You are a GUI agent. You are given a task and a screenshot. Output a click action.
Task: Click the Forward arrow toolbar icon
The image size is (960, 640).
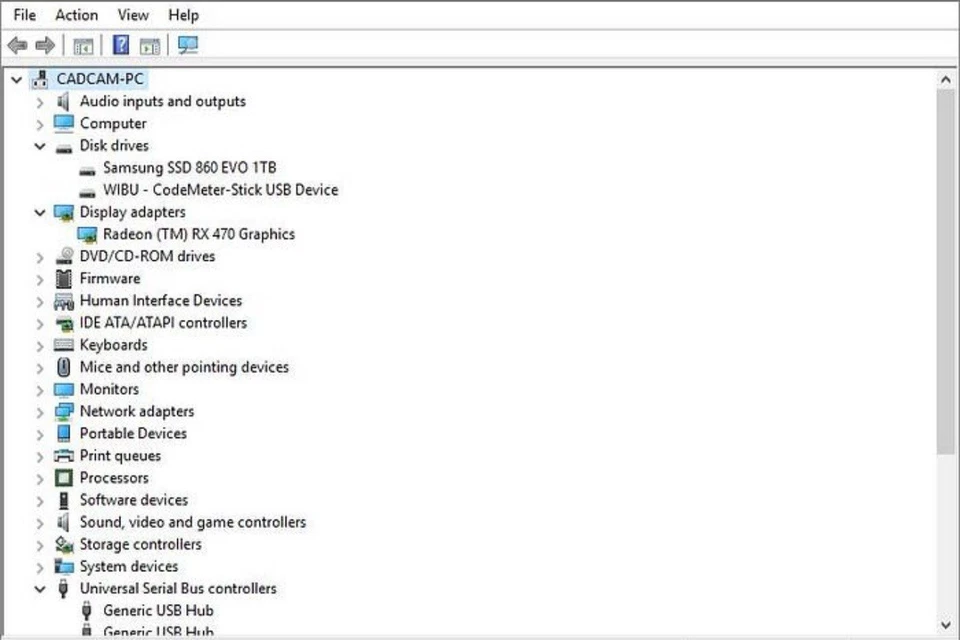pyautogui.click(x=44, y=45)
